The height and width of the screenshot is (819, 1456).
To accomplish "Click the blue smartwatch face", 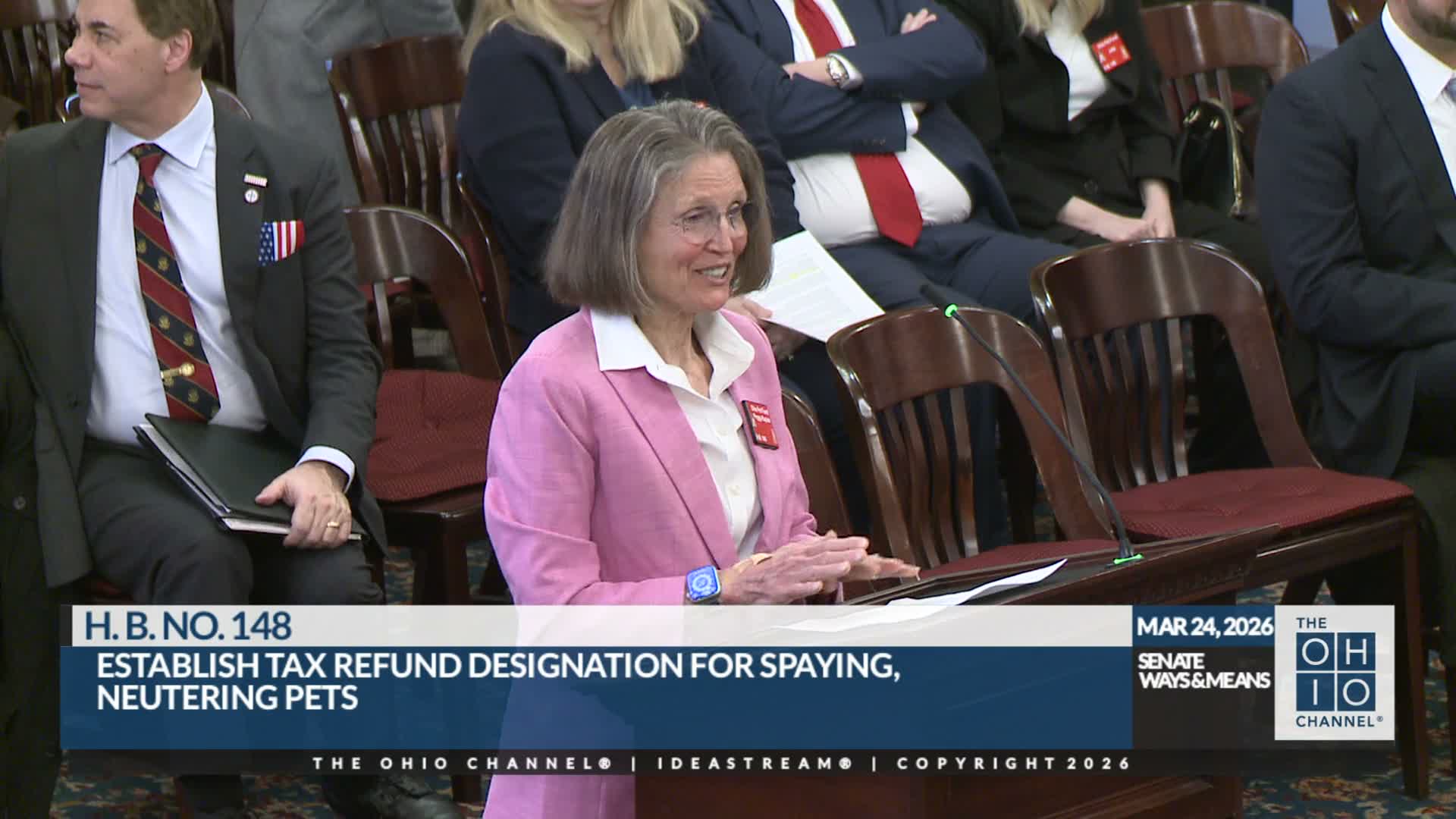I will click(702, 585).
